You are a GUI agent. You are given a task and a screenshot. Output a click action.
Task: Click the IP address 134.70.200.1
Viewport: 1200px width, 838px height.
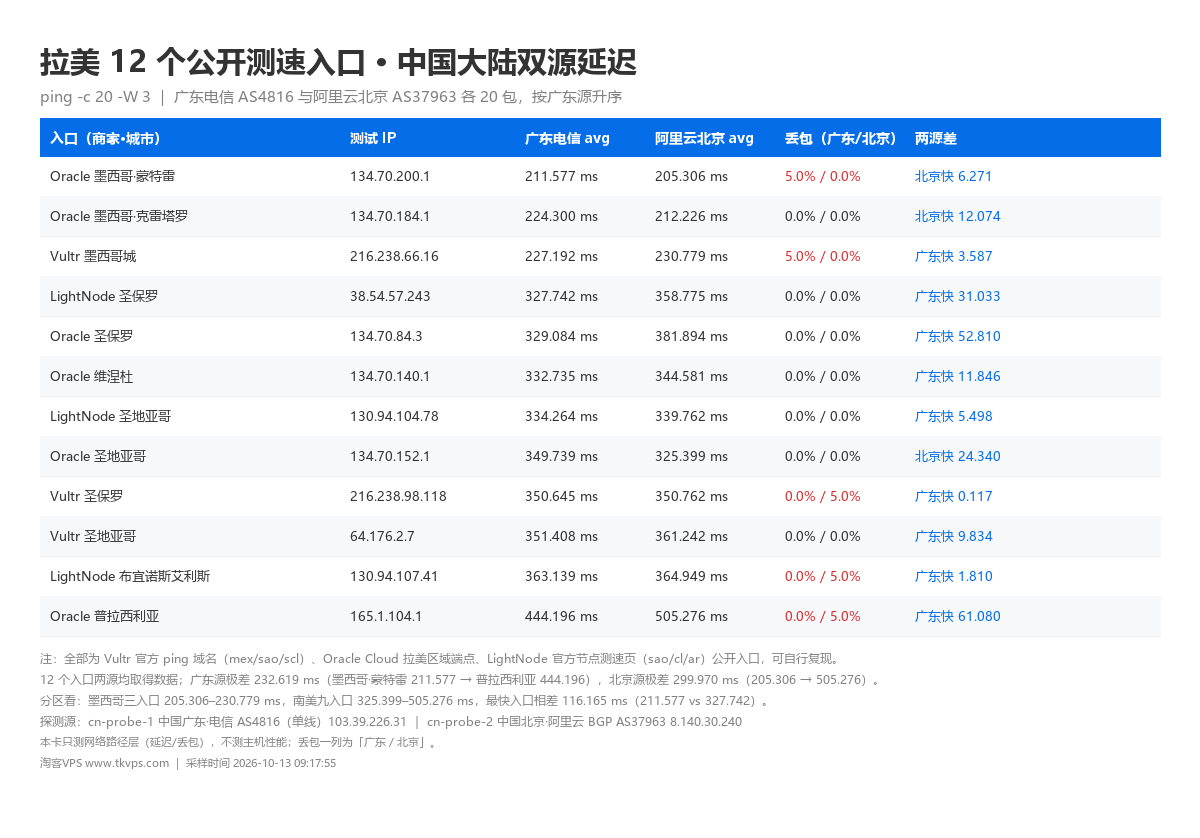point(390,176)
